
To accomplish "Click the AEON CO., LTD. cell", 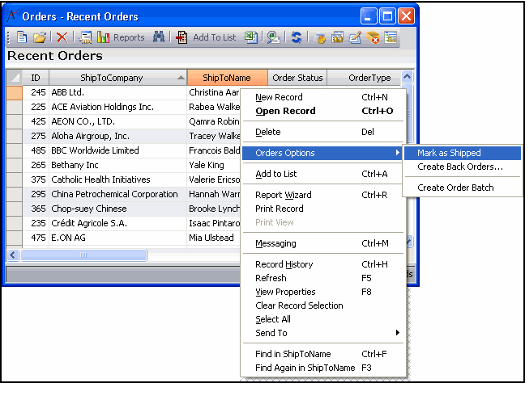I will 118,122.
